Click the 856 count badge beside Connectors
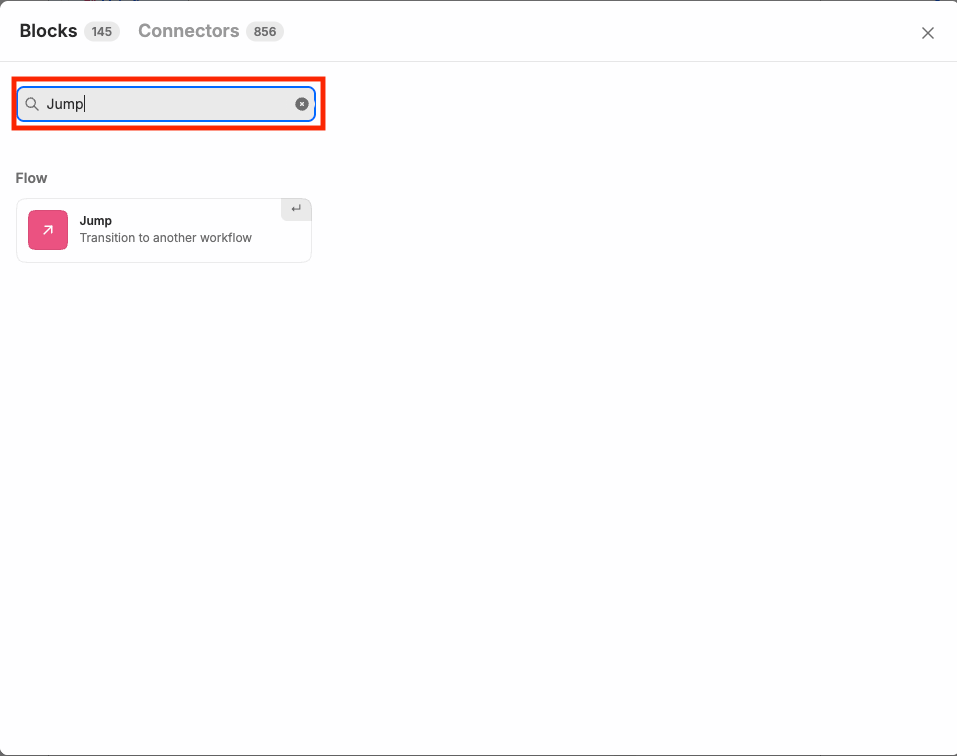This screenshot has height=756, width=957. pos(264,31)
